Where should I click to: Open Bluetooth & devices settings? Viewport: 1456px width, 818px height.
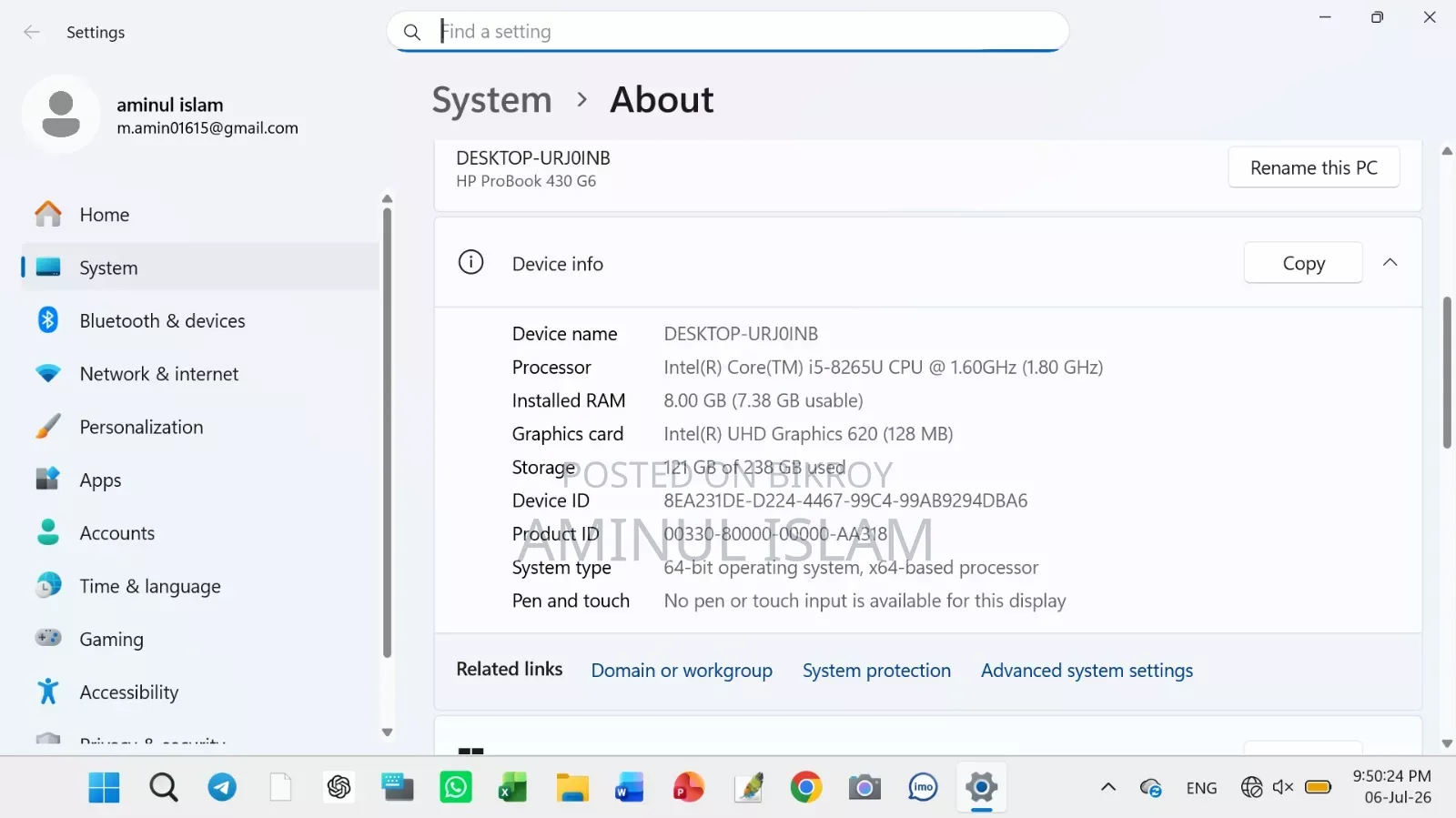click(200, 320)
